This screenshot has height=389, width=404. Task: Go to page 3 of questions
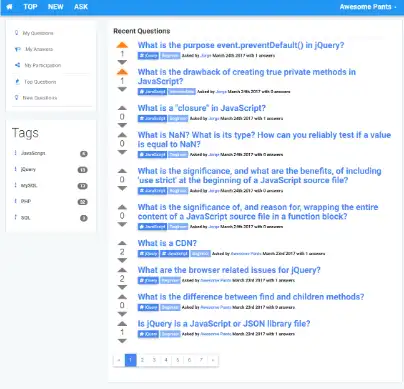coord(154,360)
